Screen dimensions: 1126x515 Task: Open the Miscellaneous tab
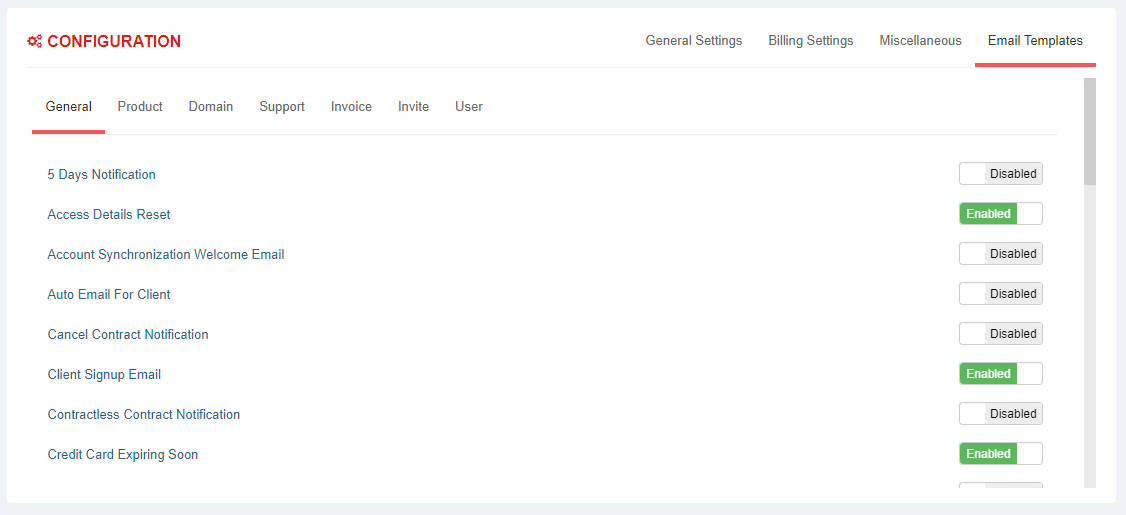[921, 41]
